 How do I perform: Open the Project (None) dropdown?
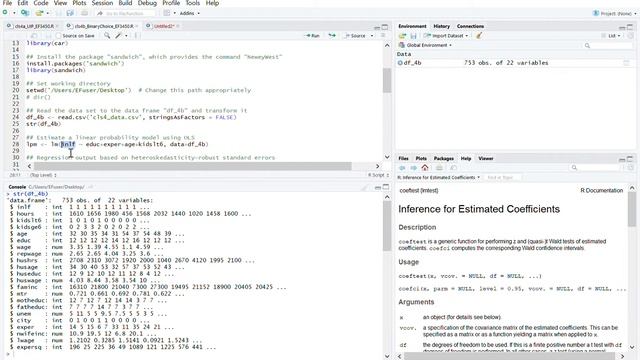tap(615, 13)
